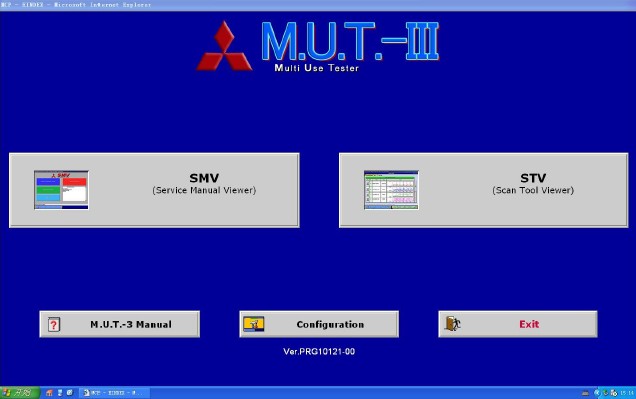The height and width of the screenshot is (399, 636).
Task: Open the M.U.T.-3 Manual button
Action: (120, 324)
